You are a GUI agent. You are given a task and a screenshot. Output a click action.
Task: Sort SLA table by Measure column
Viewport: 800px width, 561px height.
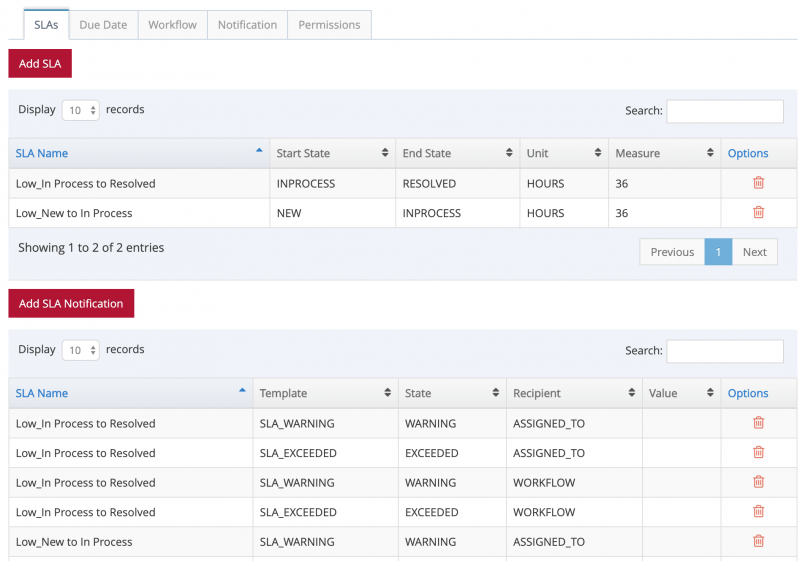pos(665,153)
